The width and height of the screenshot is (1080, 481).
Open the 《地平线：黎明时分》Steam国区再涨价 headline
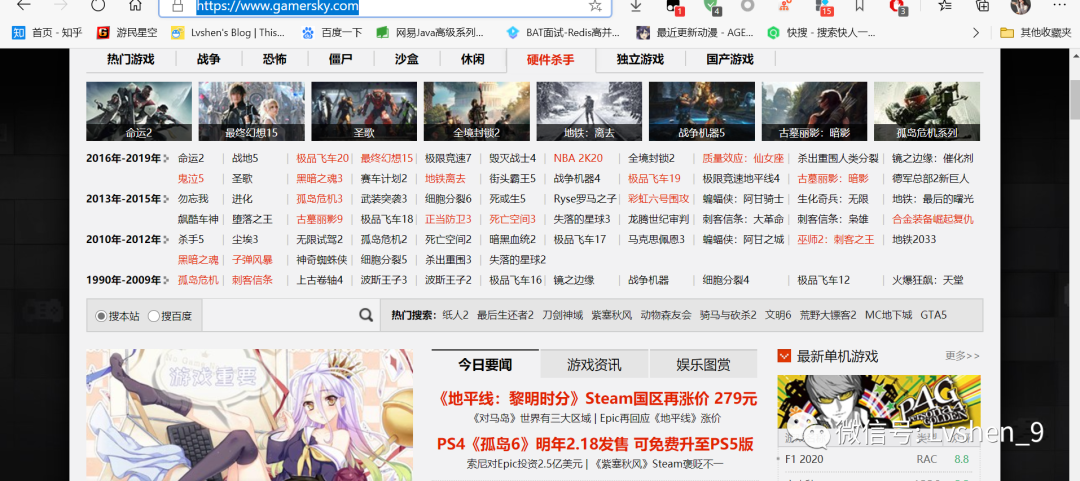click(x=598, y=399)
